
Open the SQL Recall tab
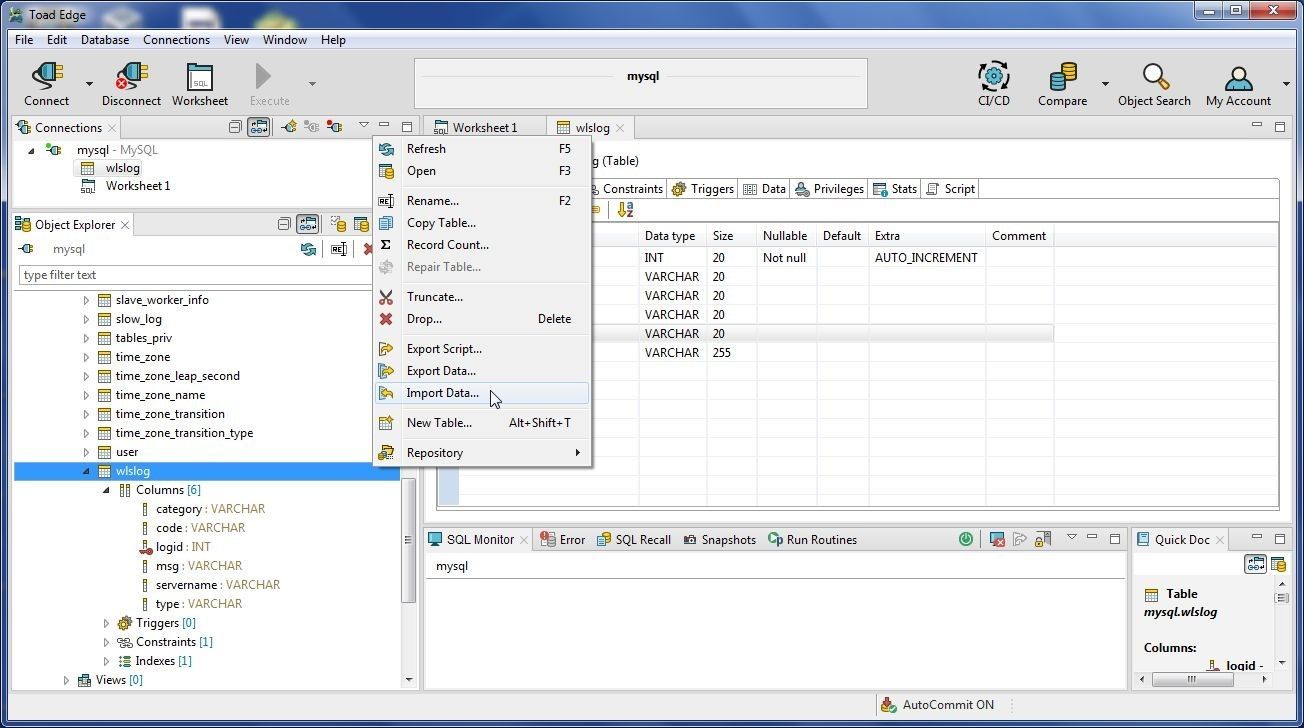(633, 540)
